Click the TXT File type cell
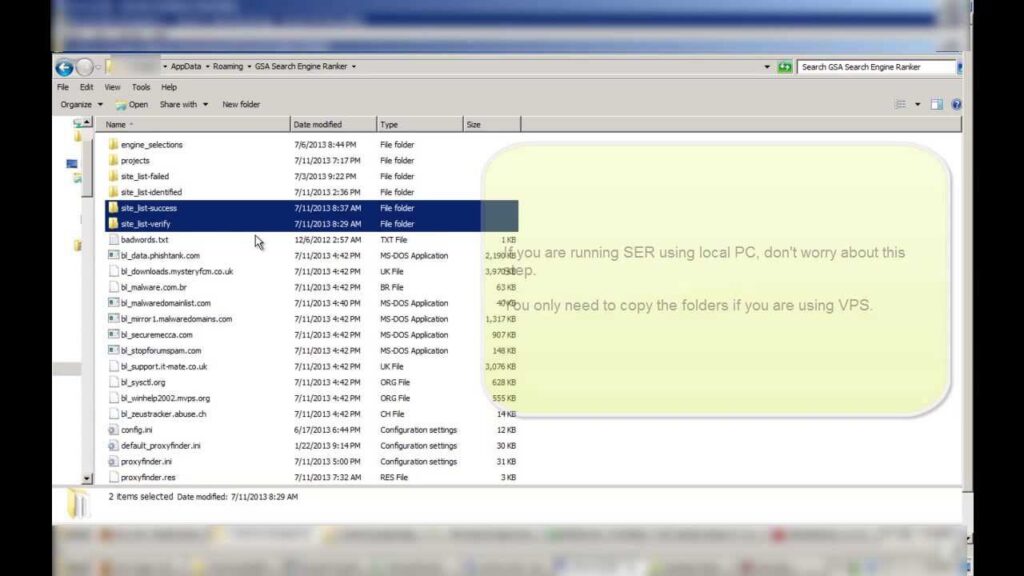The image size is (1024, 576). (x=393, y=240)
